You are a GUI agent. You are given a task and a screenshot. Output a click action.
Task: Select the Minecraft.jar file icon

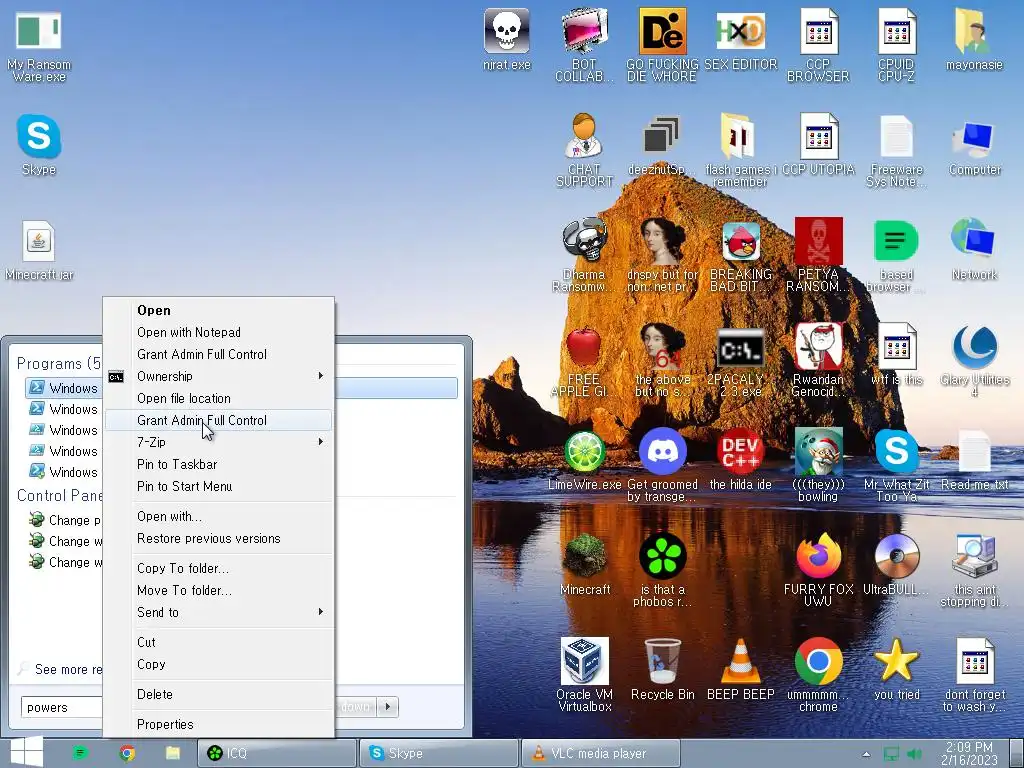coord(39,242)
